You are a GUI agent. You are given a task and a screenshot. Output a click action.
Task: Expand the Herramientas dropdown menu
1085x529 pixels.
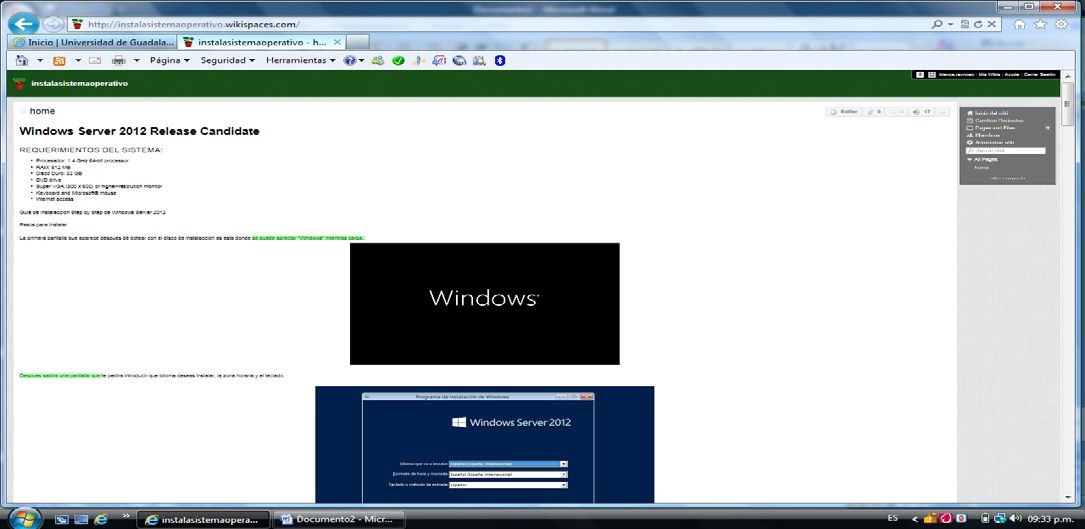(300, 60)
